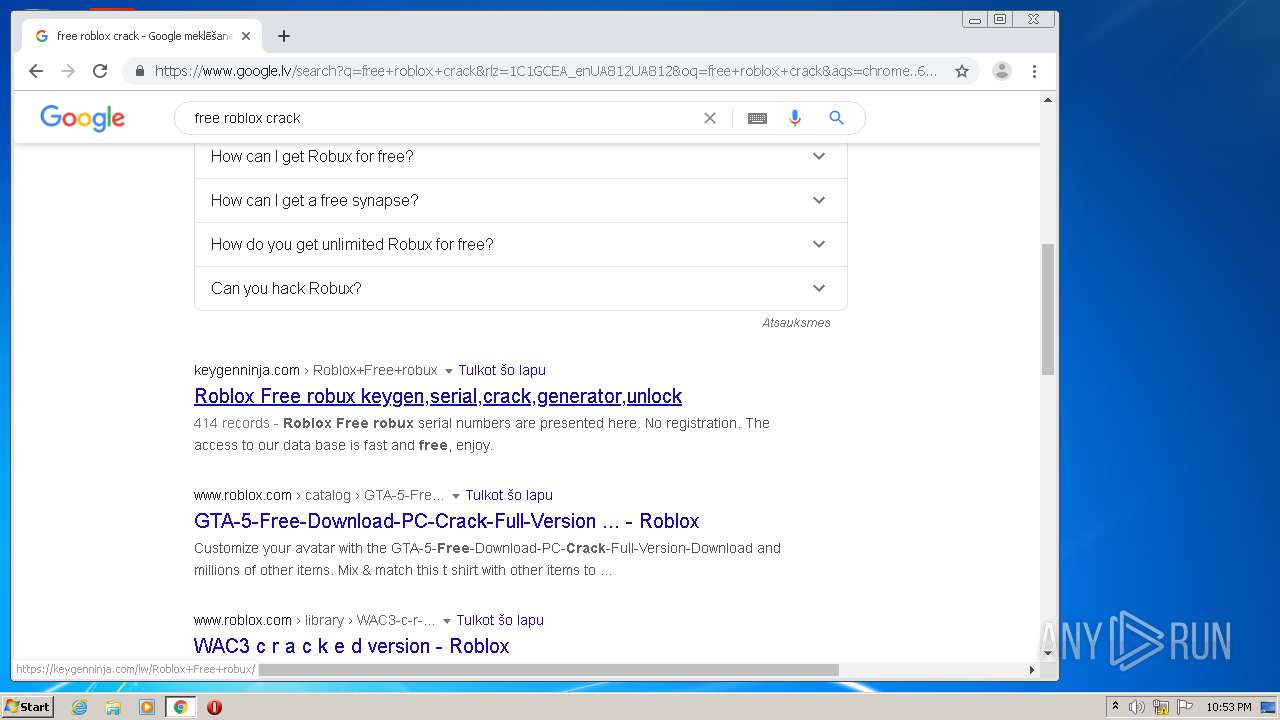Click the scroll-up arrow of the page
1280x720 pixels.
click(x=1048, y=100)
